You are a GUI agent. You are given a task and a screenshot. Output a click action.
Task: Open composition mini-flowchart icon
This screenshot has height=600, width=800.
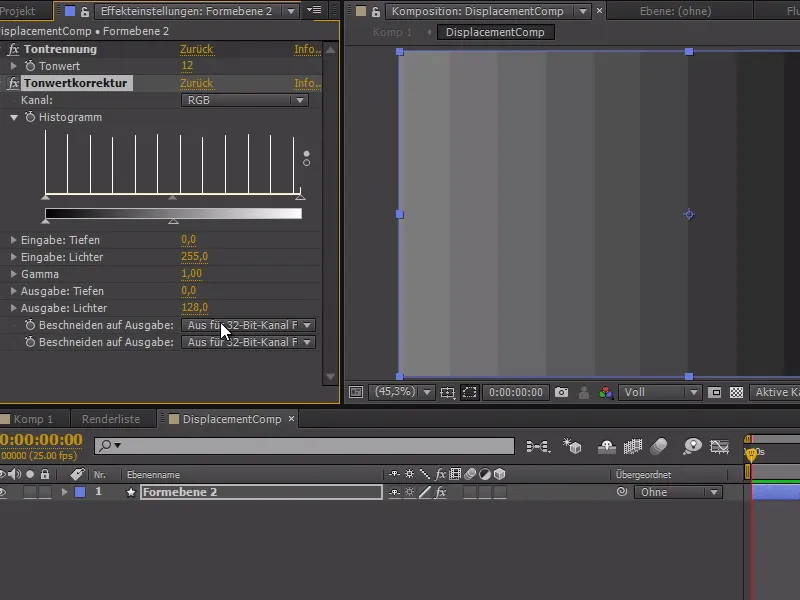538,447
